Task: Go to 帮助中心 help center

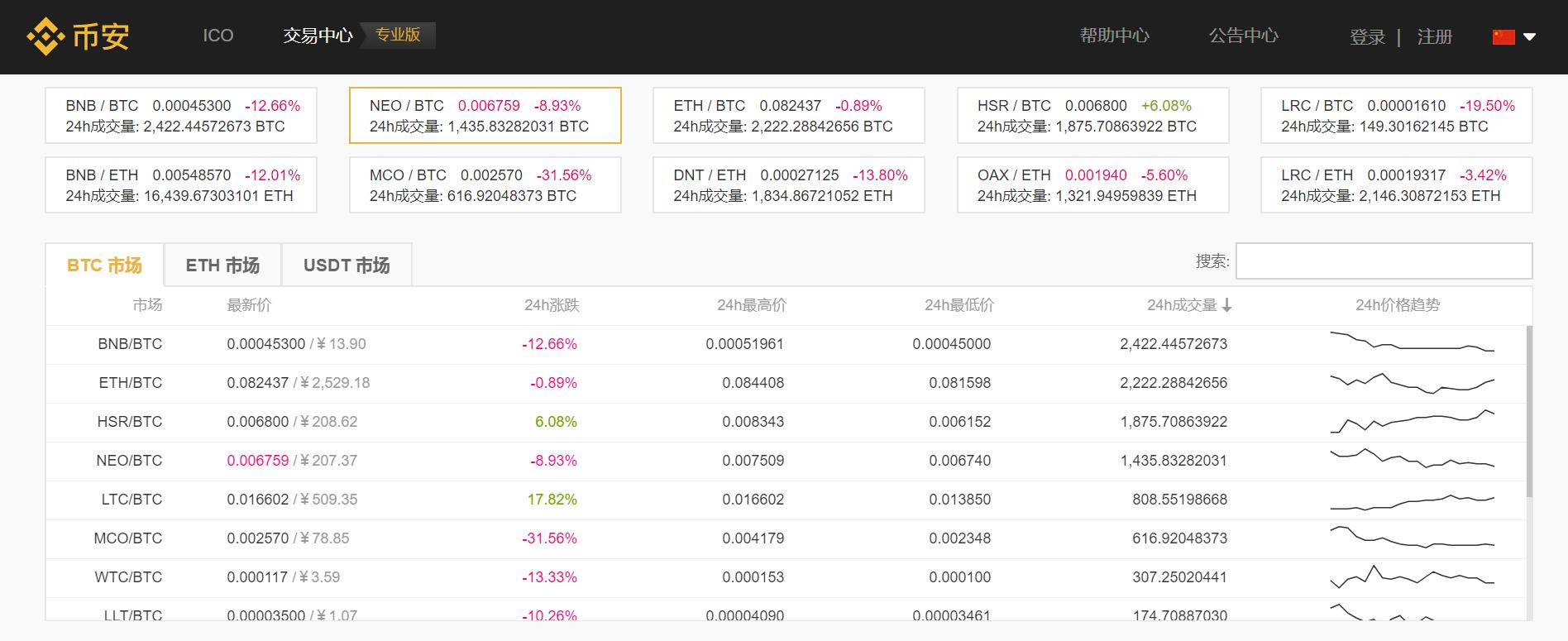Action: 1115,36
